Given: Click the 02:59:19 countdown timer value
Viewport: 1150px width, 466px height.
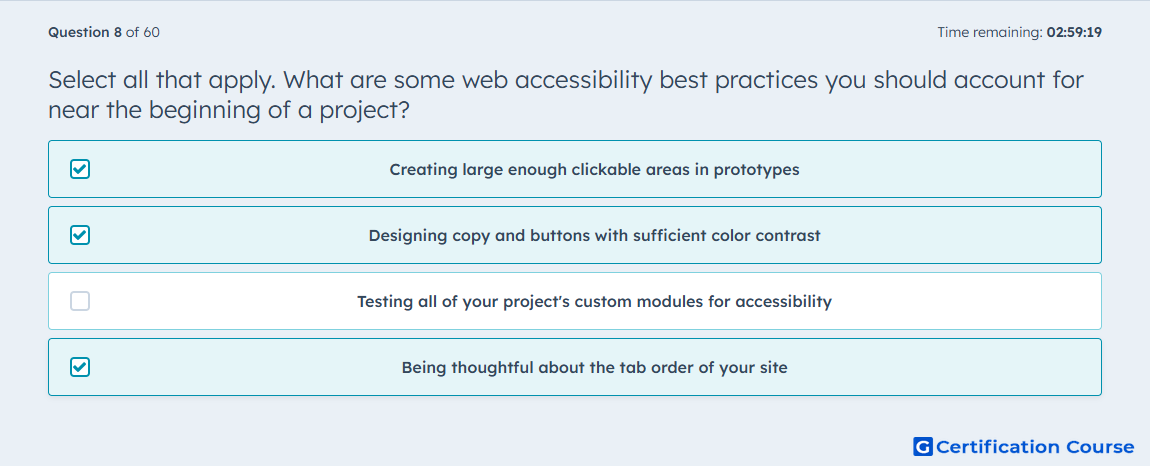Looking at the screenshot, I should pyautogui.click(x=1074, y=32).
